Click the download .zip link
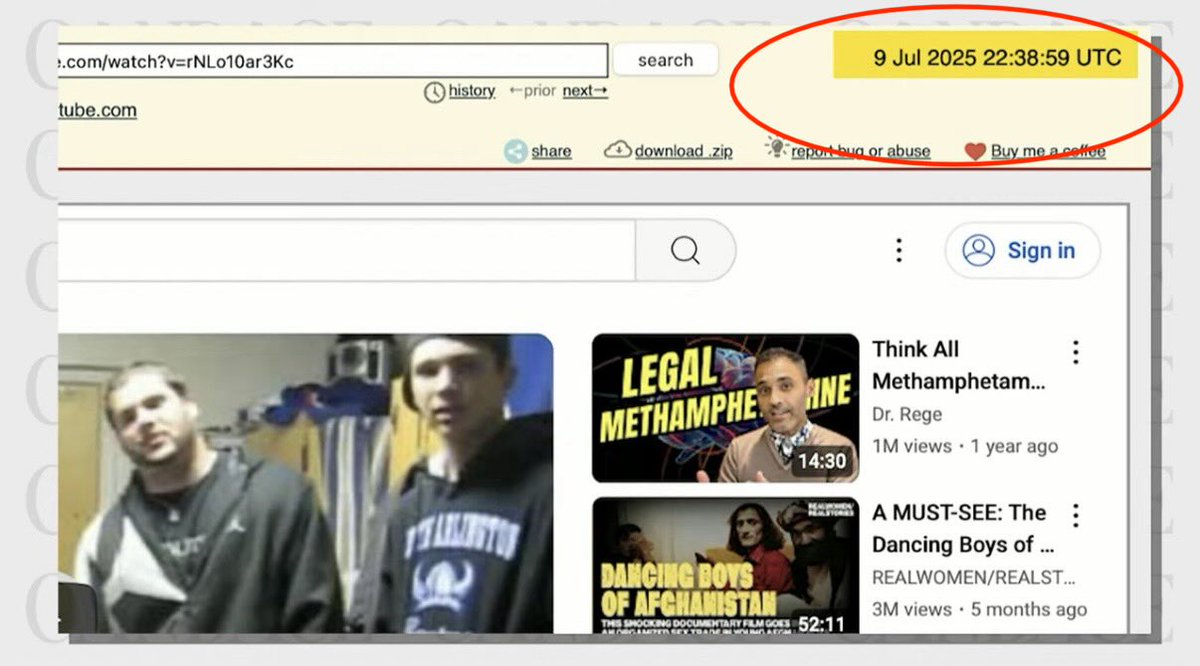 (x=683, y=151)
